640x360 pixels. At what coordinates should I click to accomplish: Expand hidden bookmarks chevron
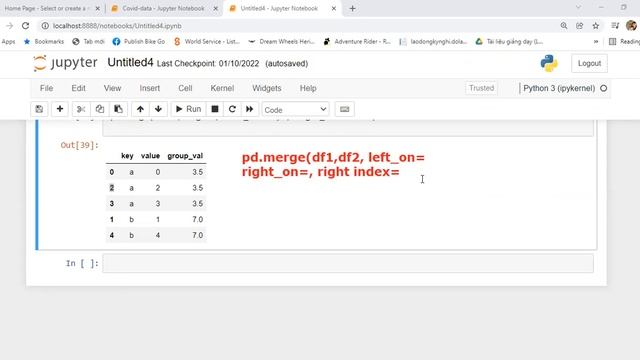pyautogui.click(x=596, y=42)
